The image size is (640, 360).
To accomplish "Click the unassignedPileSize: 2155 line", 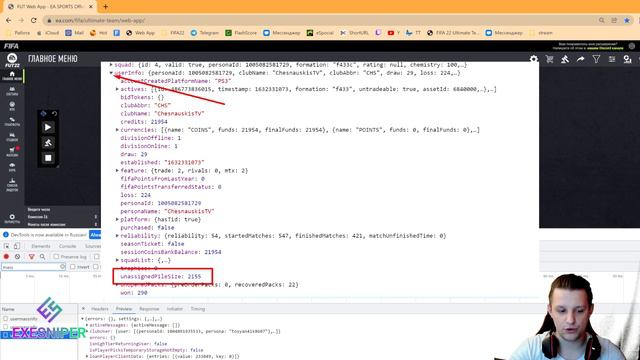I will pos(160,277).
